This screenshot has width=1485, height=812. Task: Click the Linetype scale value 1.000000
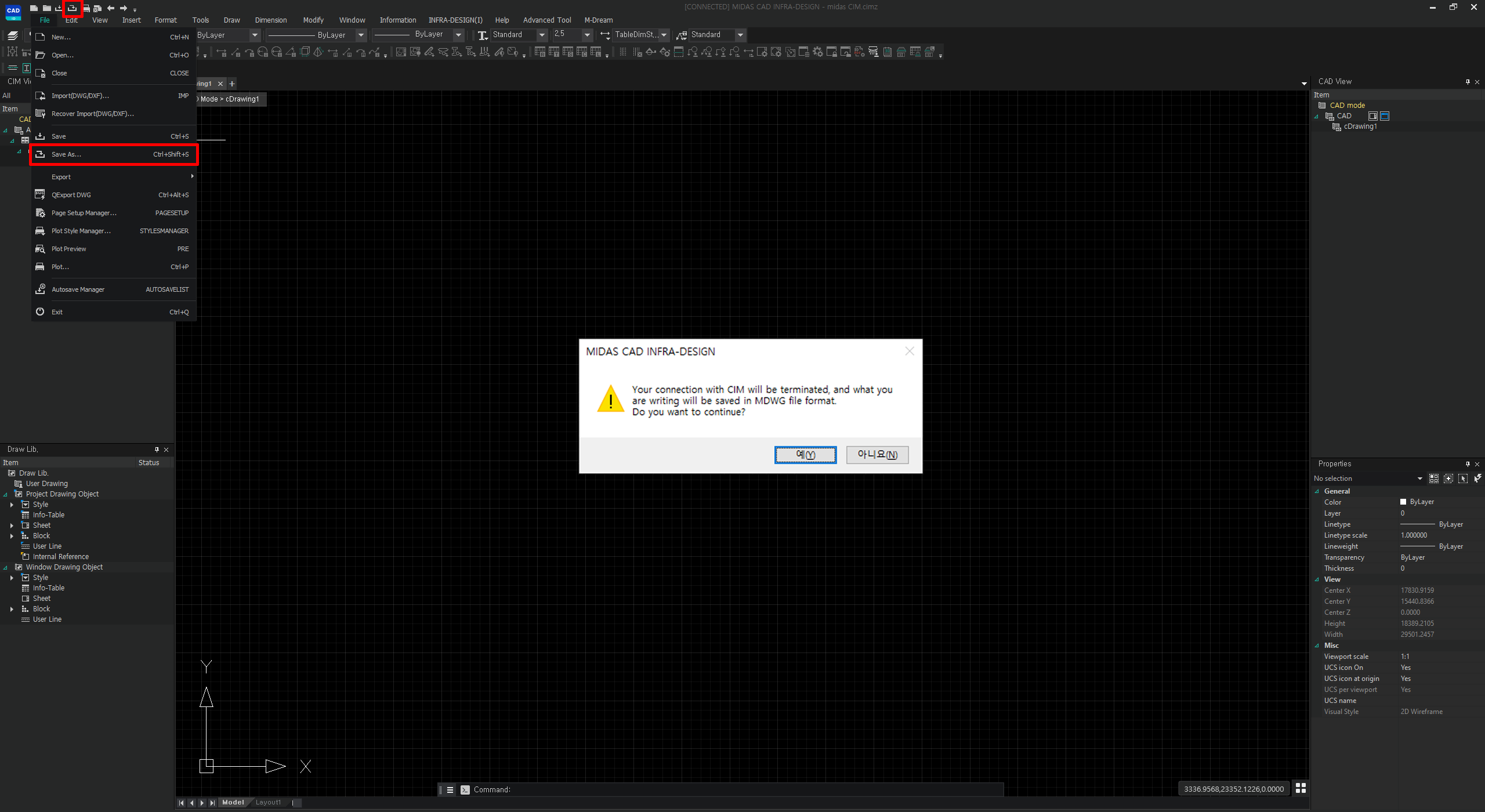1414,535
